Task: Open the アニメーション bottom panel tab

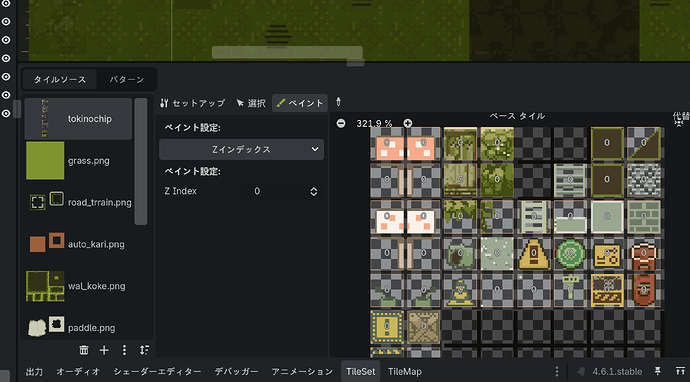Action: point(302,372)
